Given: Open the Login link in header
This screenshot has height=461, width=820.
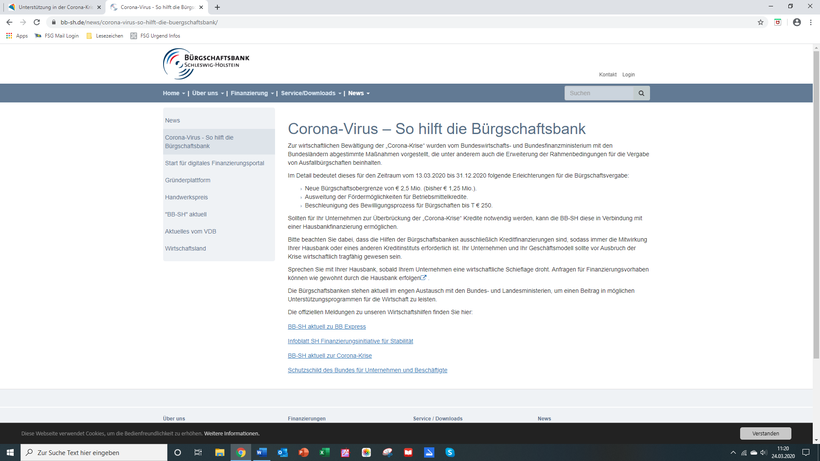Looking at the screenshot, I should pos(628,75).
